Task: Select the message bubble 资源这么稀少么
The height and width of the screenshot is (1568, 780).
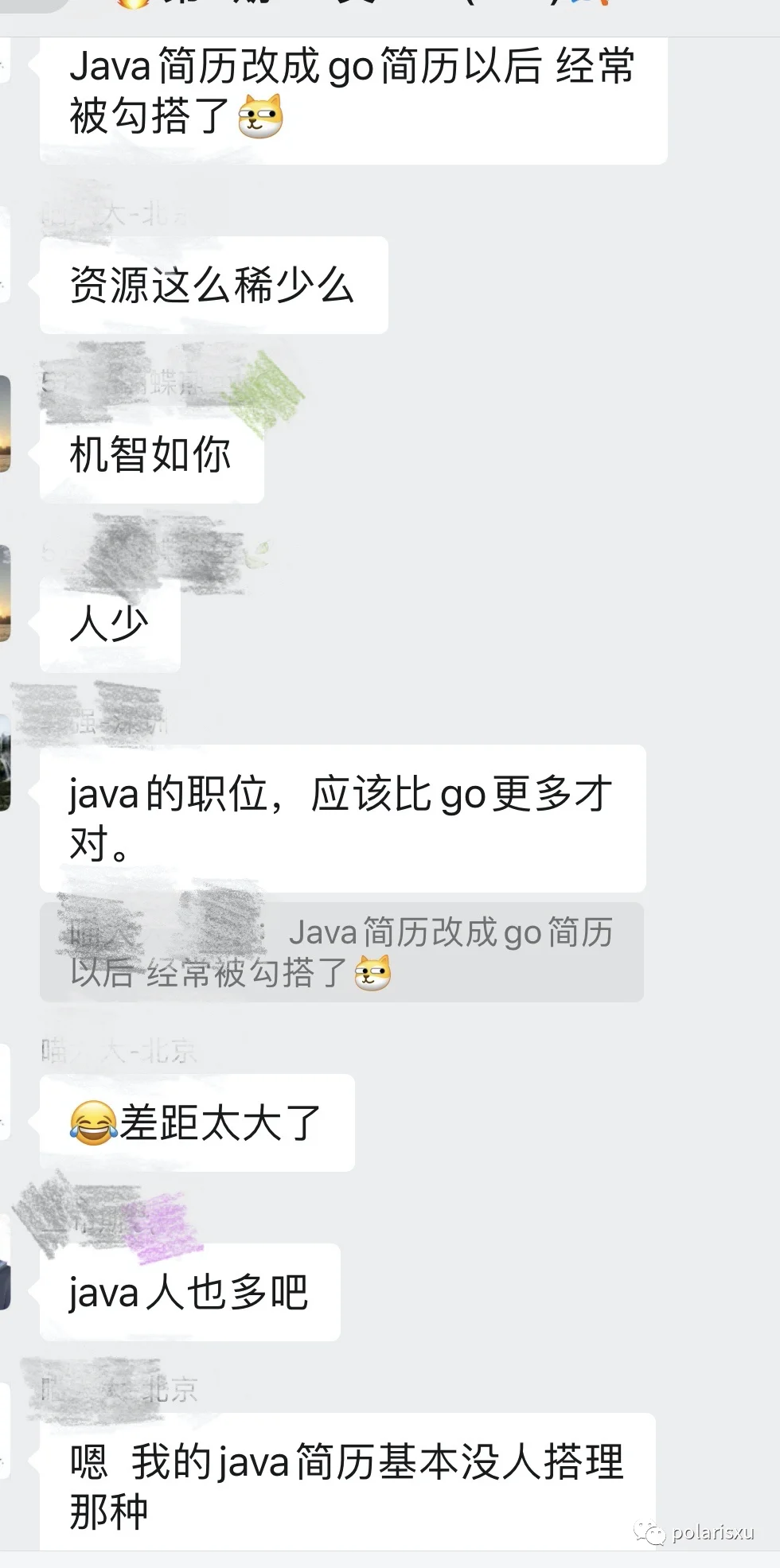Action: [213, 285]
